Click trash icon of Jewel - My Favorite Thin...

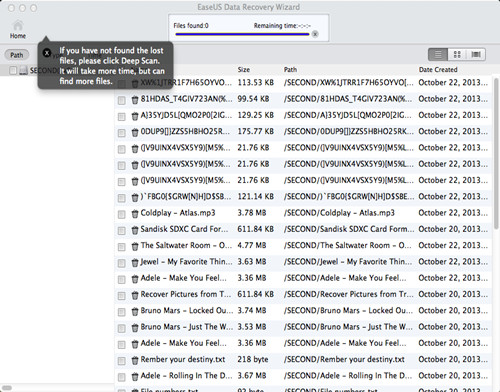[135, 263]
